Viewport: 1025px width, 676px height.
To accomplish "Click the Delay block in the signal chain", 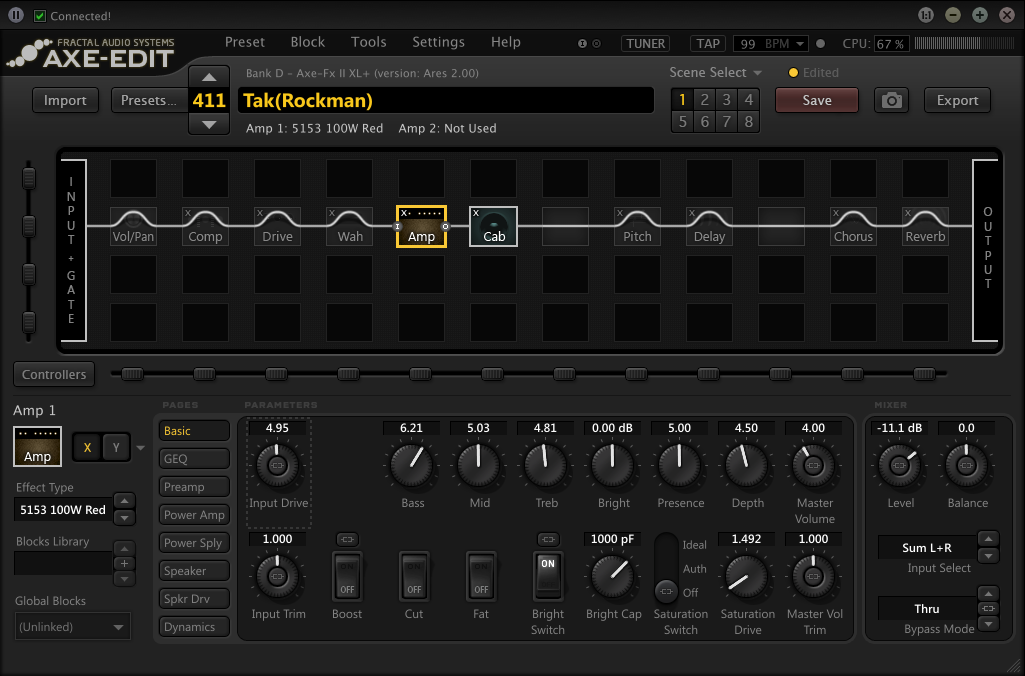I will point(709,226).
